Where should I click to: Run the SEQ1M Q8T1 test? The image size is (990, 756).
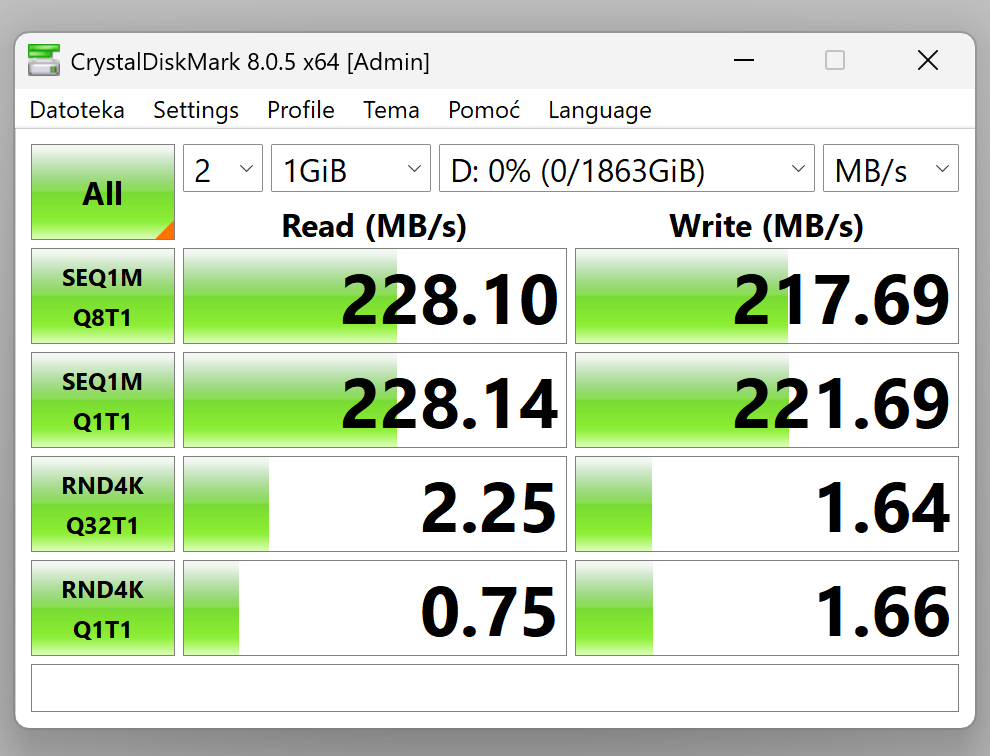click(x=102, y=296)
